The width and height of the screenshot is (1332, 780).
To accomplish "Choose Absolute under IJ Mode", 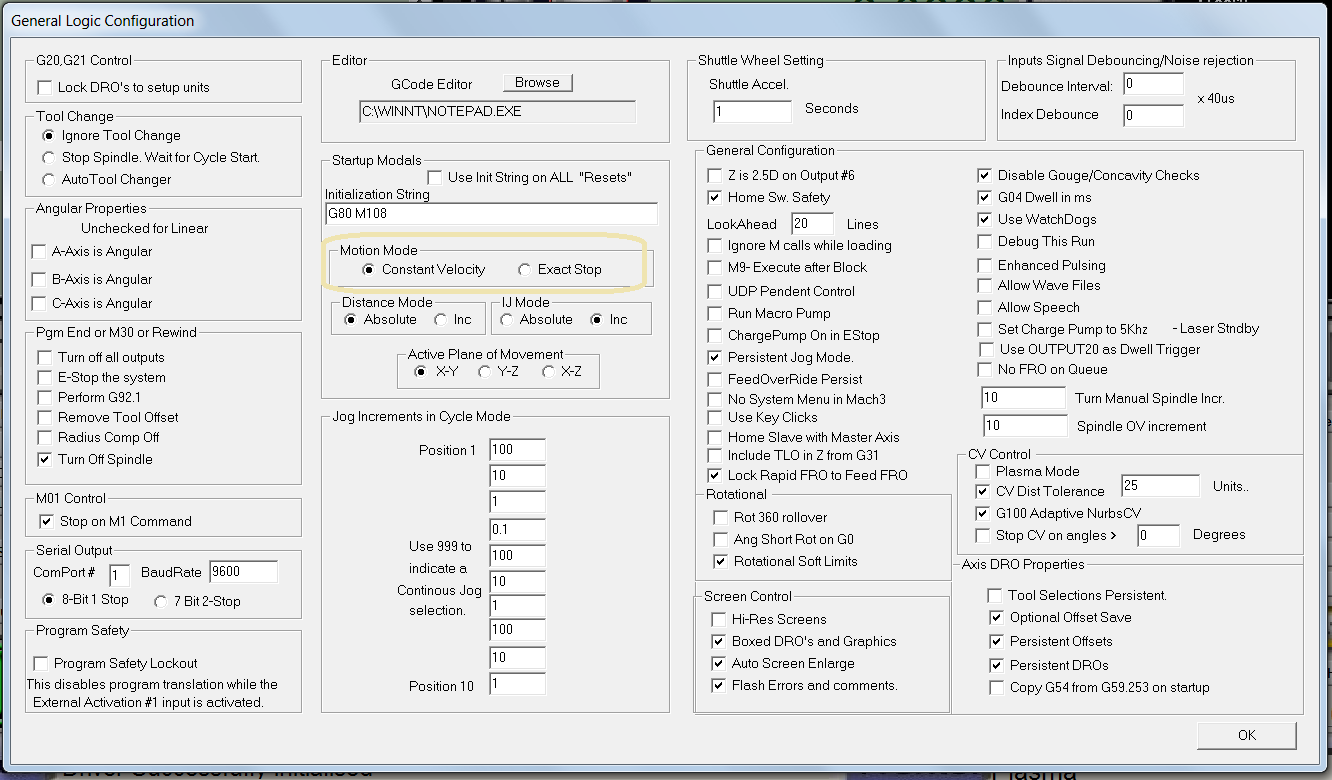I will [x=506, y=319].
